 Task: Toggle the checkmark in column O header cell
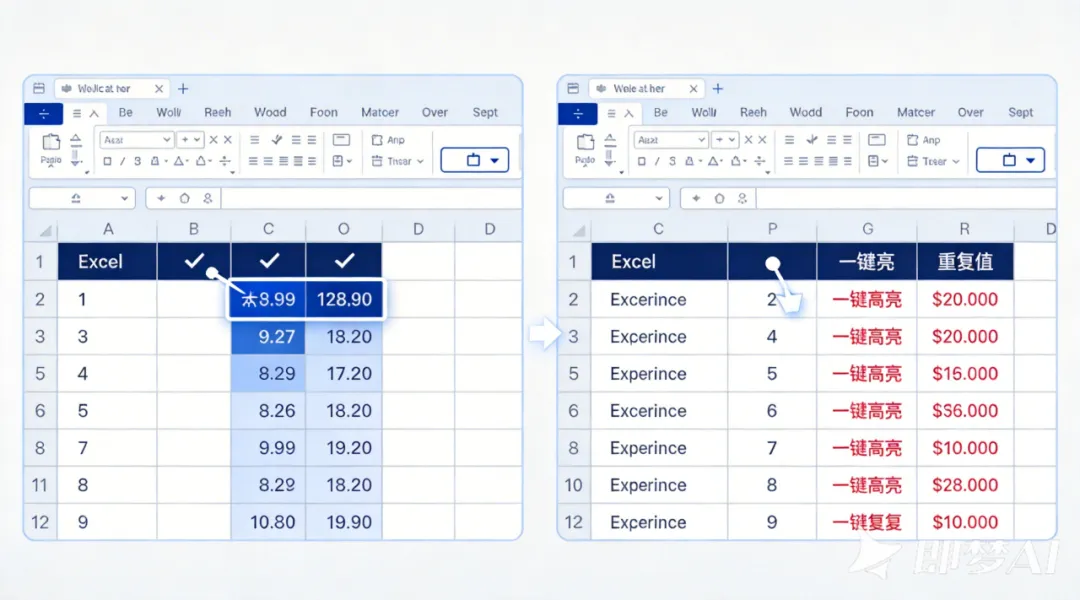pos(344,260)
